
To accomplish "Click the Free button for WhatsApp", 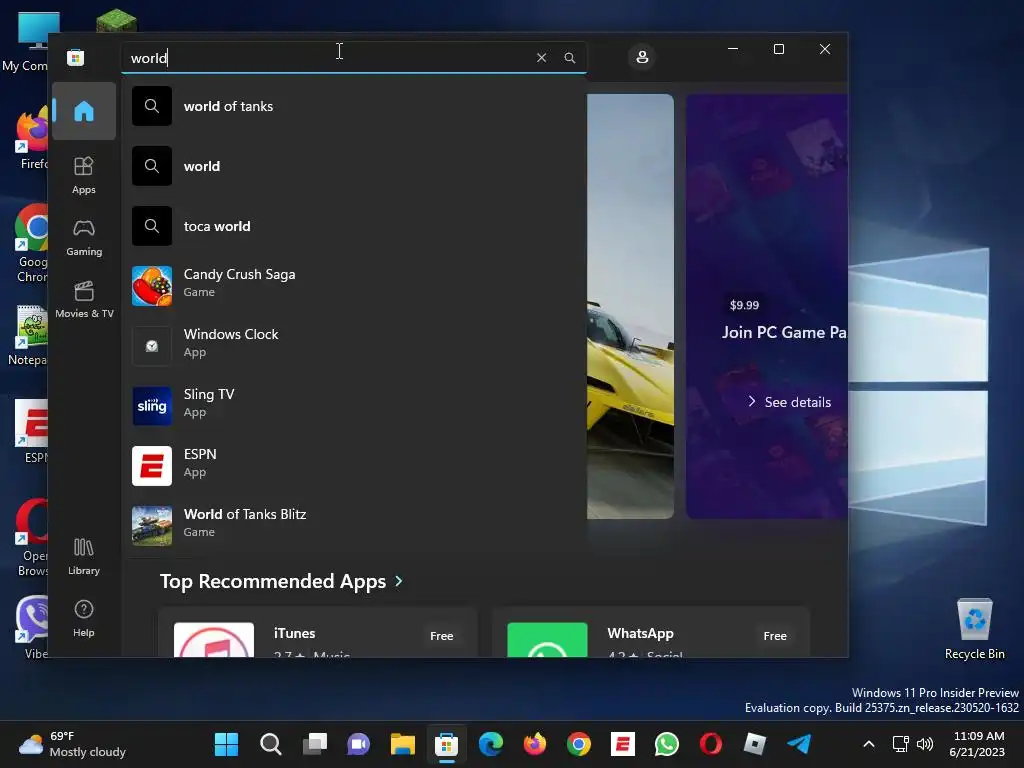I will 775,635.
